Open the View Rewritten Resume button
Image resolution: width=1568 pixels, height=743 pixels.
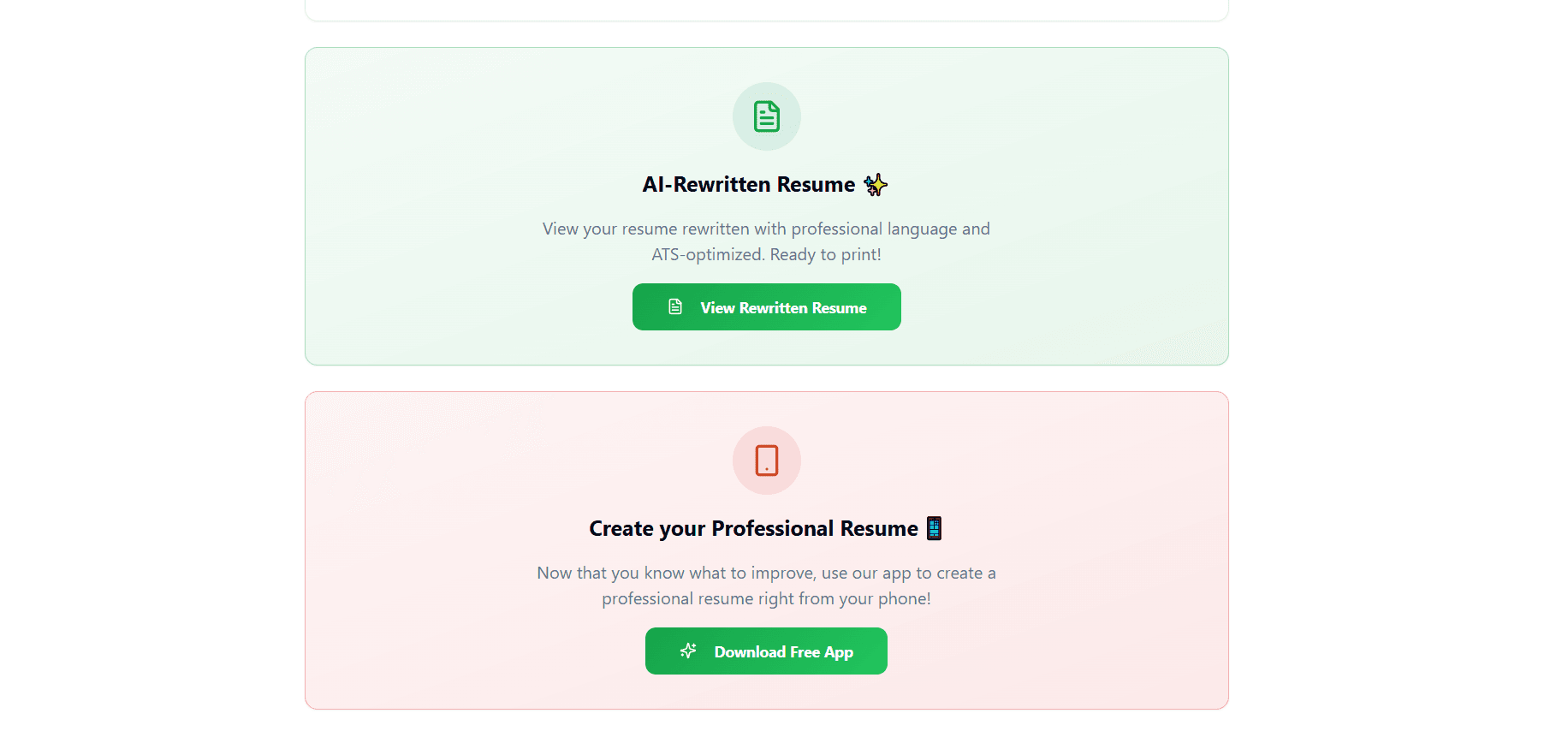pos(782,307)
